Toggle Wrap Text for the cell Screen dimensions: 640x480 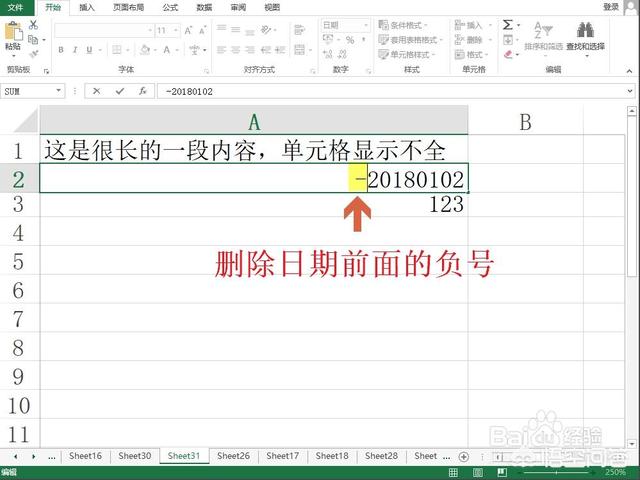pyautogui.click(x=299, y=29)
